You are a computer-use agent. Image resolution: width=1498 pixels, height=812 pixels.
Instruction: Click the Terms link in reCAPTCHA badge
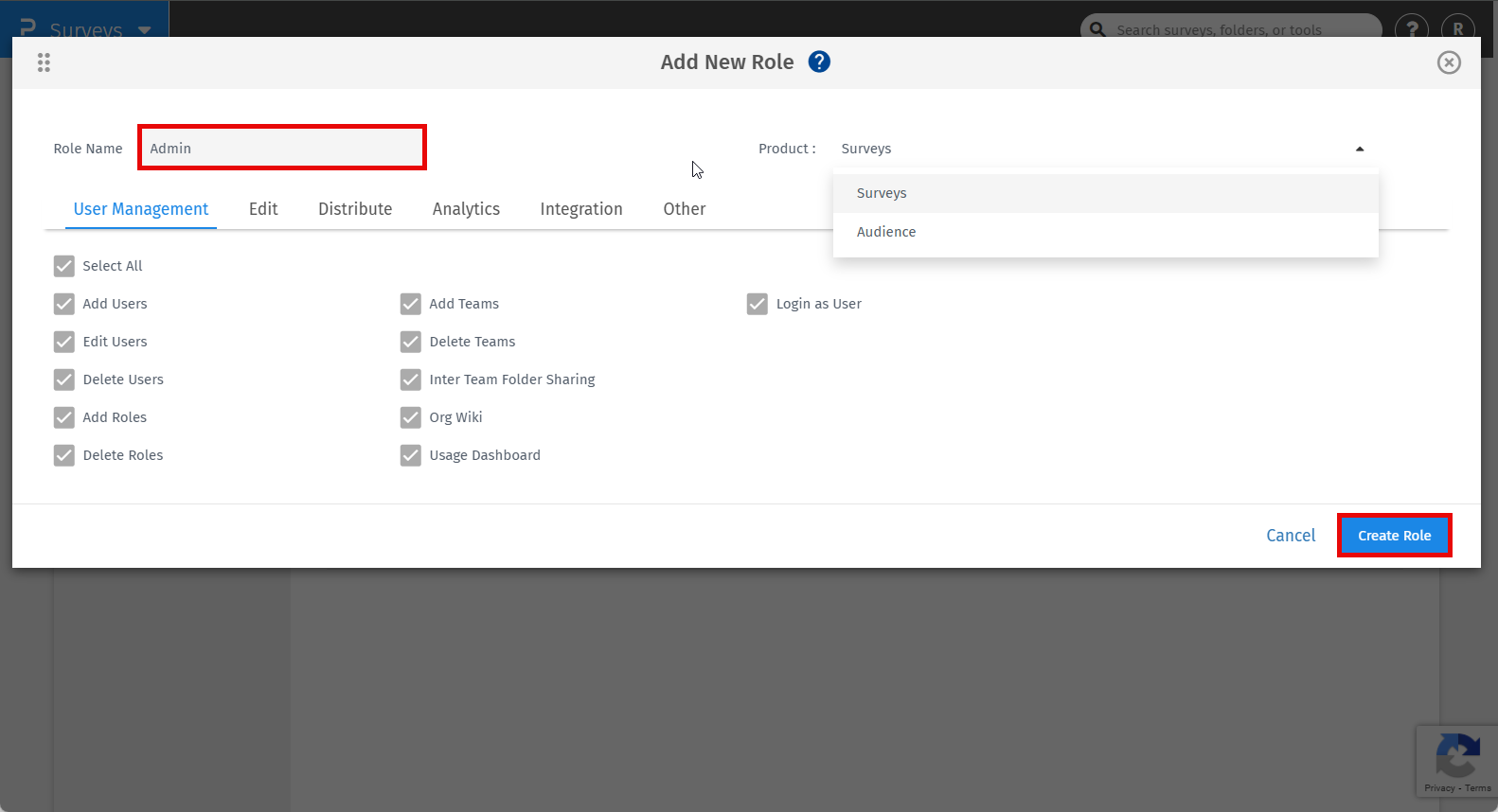pyautogui.click(x=1478, y=787)
